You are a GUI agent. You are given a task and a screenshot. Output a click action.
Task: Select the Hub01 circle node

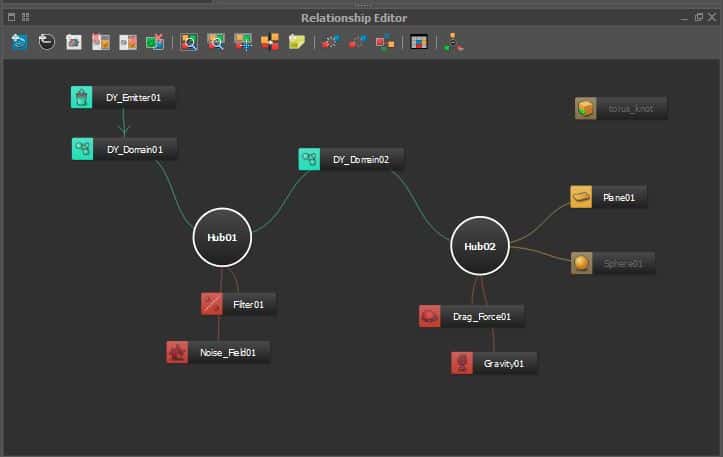(222, 237)
